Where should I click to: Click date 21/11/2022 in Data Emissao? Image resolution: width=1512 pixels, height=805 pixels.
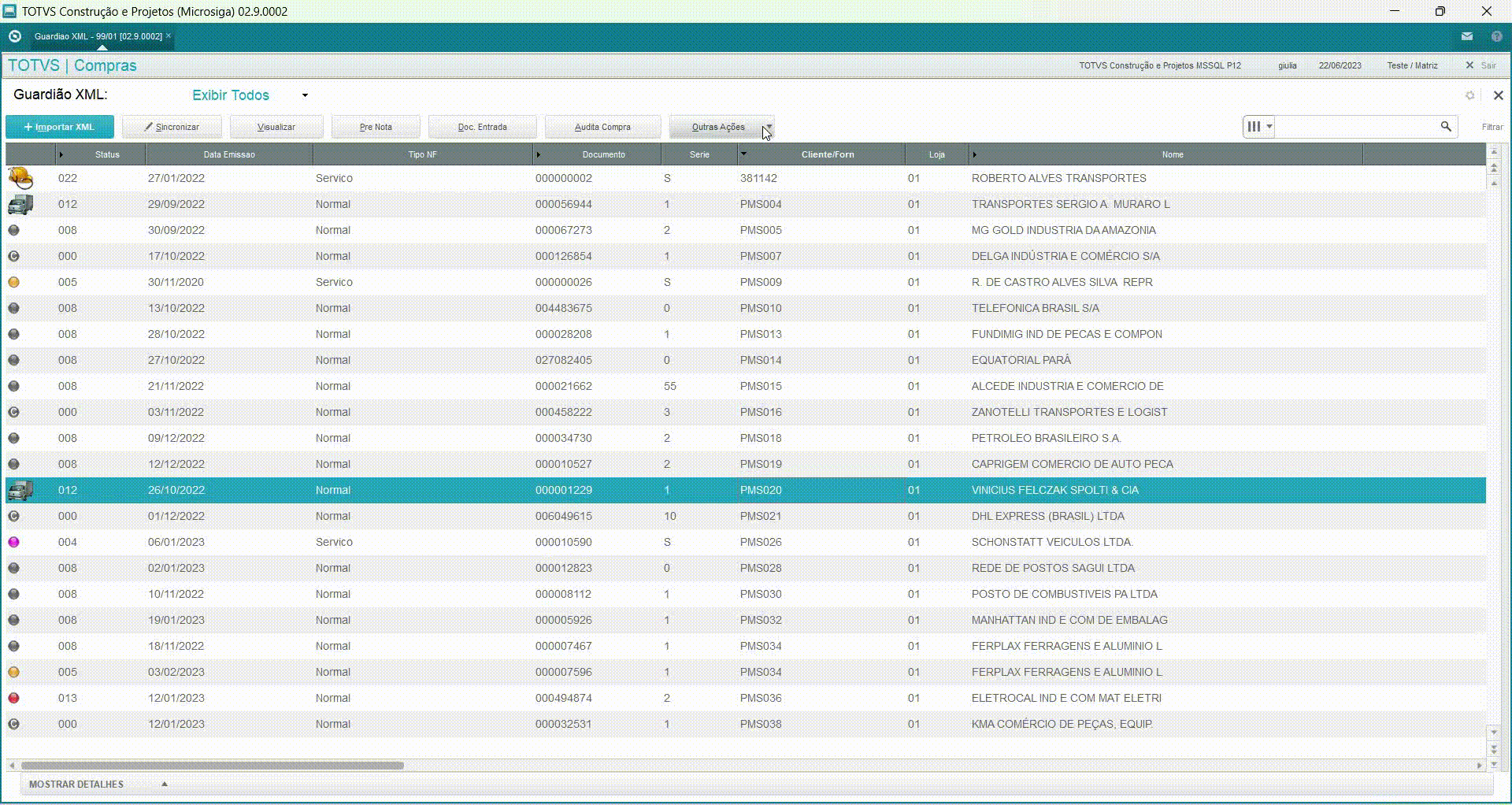pos(176,386)
